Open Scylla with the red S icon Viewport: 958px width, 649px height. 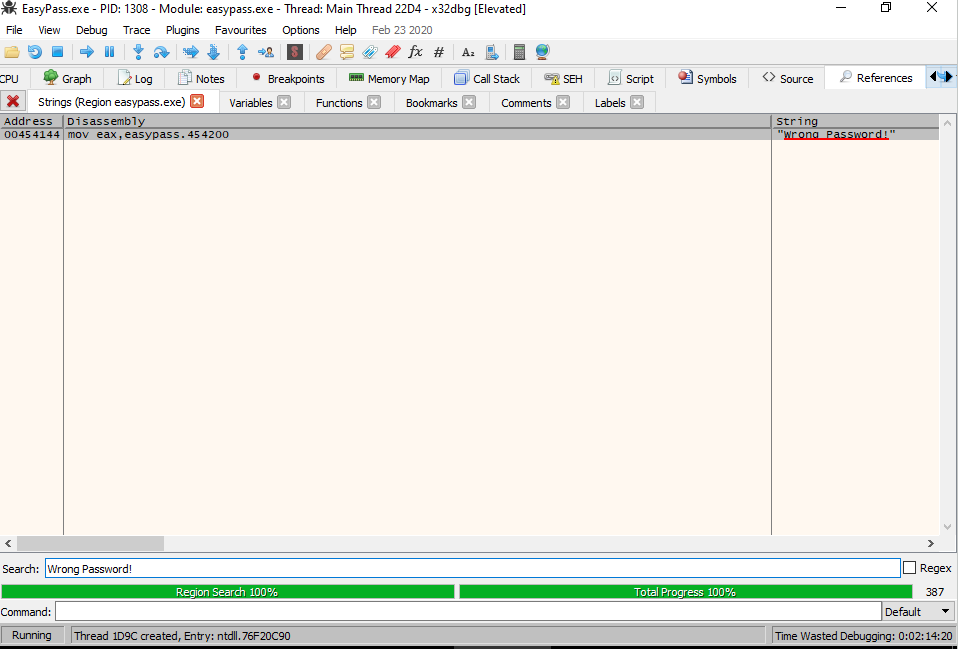[x=295, y=52]
